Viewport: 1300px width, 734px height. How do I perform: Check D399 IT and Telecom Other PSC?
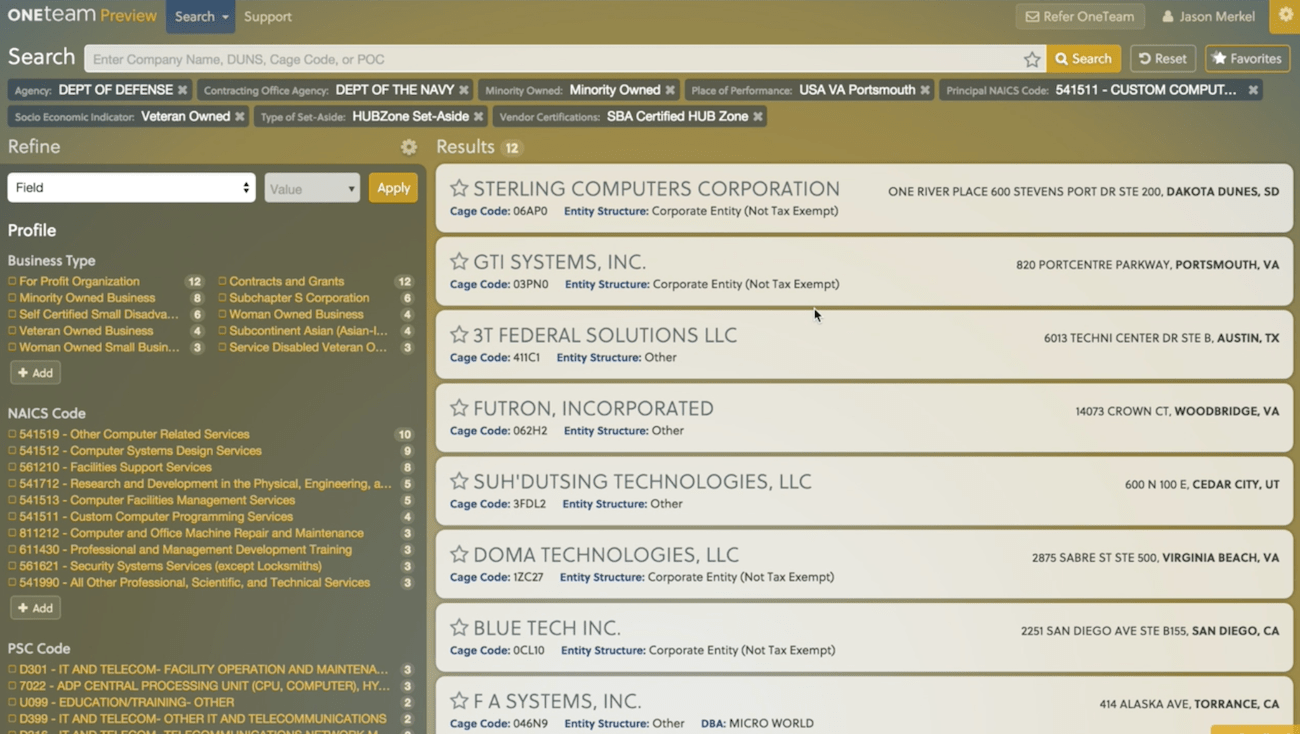[x=12, y=719]
